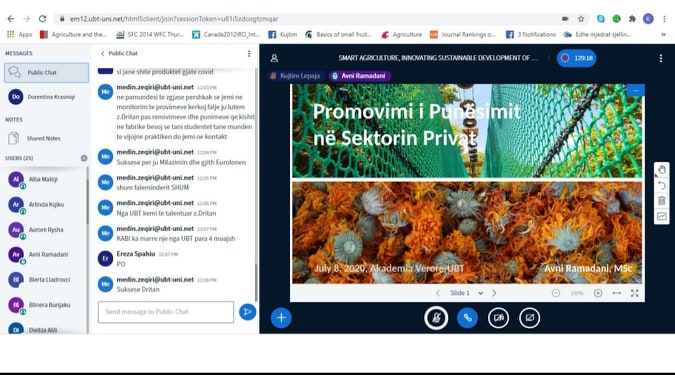
Task: Open Shared Notes
Action: tap(43, 138)
